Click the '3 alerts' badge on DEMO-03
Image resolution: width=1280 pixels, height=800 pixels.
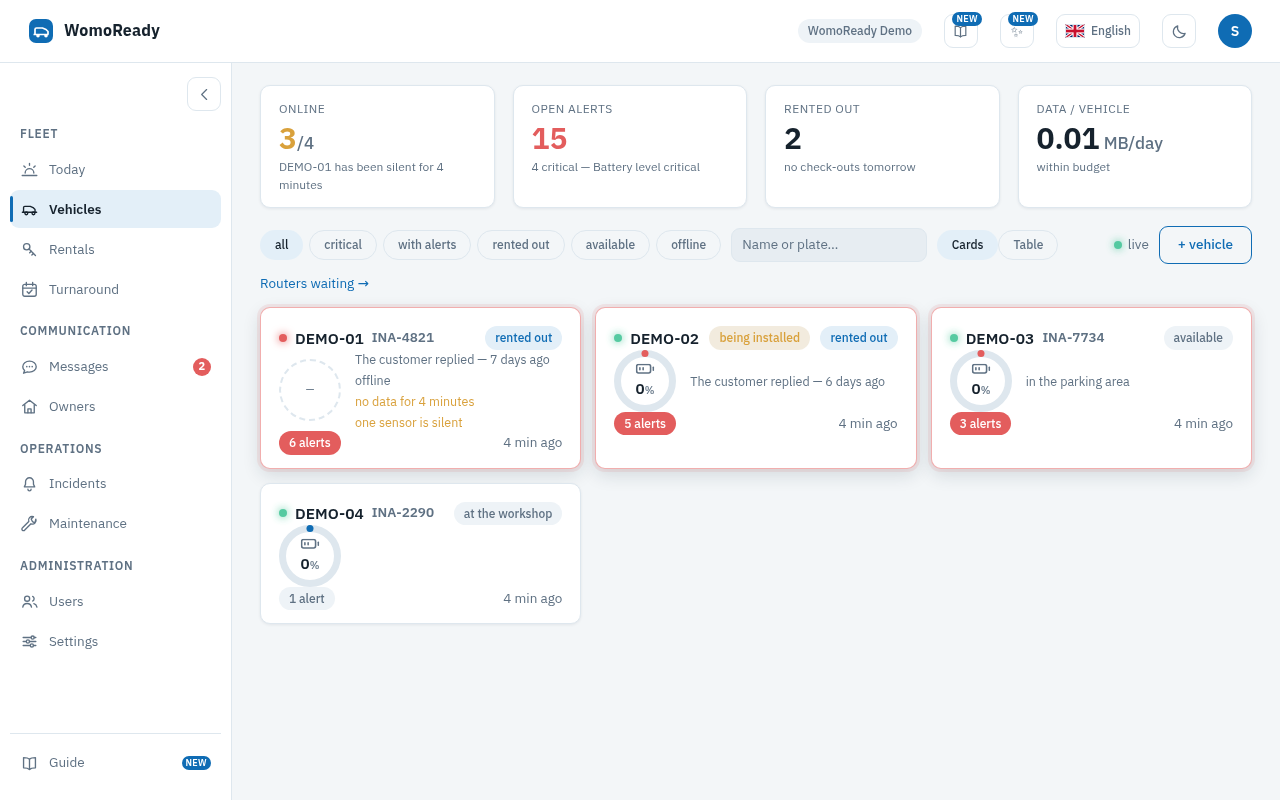coord(980,424)
